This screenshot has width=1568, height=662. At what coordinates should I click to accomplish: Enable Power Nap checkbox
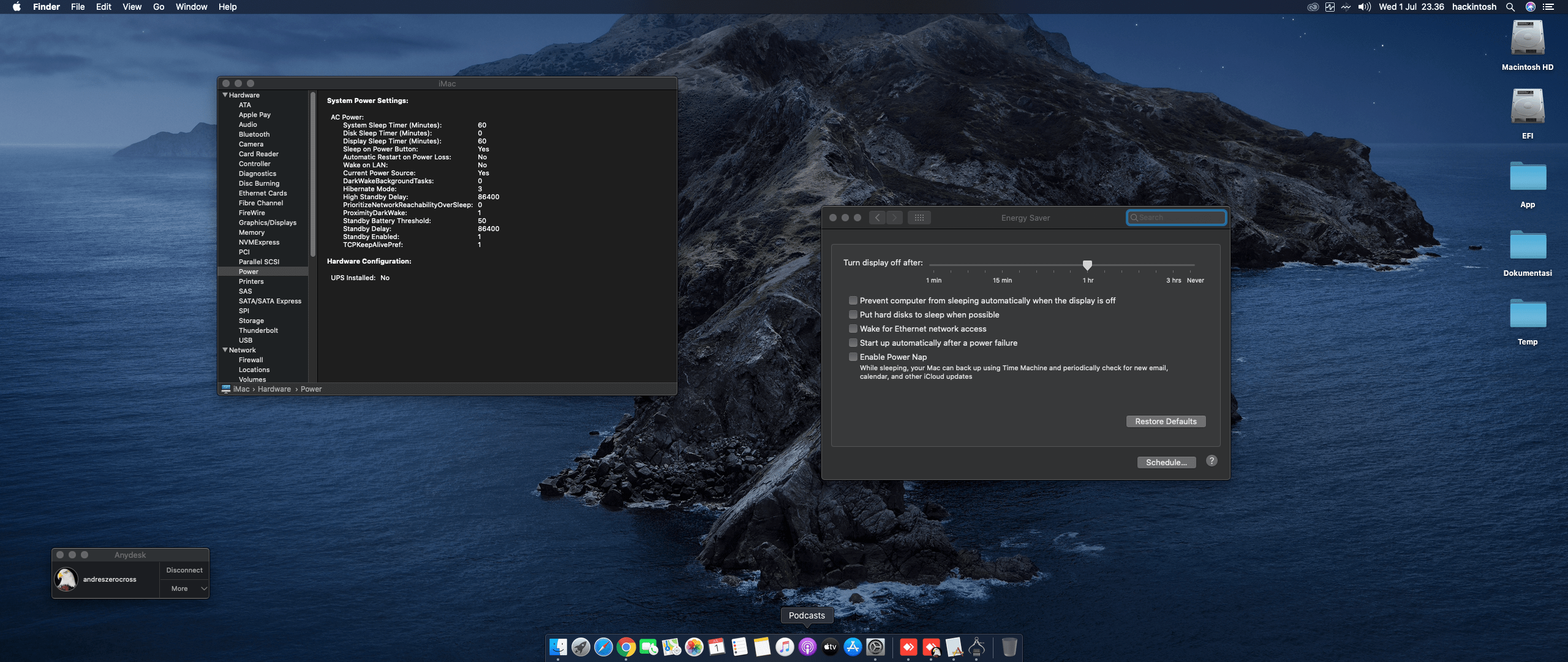[x=853, y=357]
